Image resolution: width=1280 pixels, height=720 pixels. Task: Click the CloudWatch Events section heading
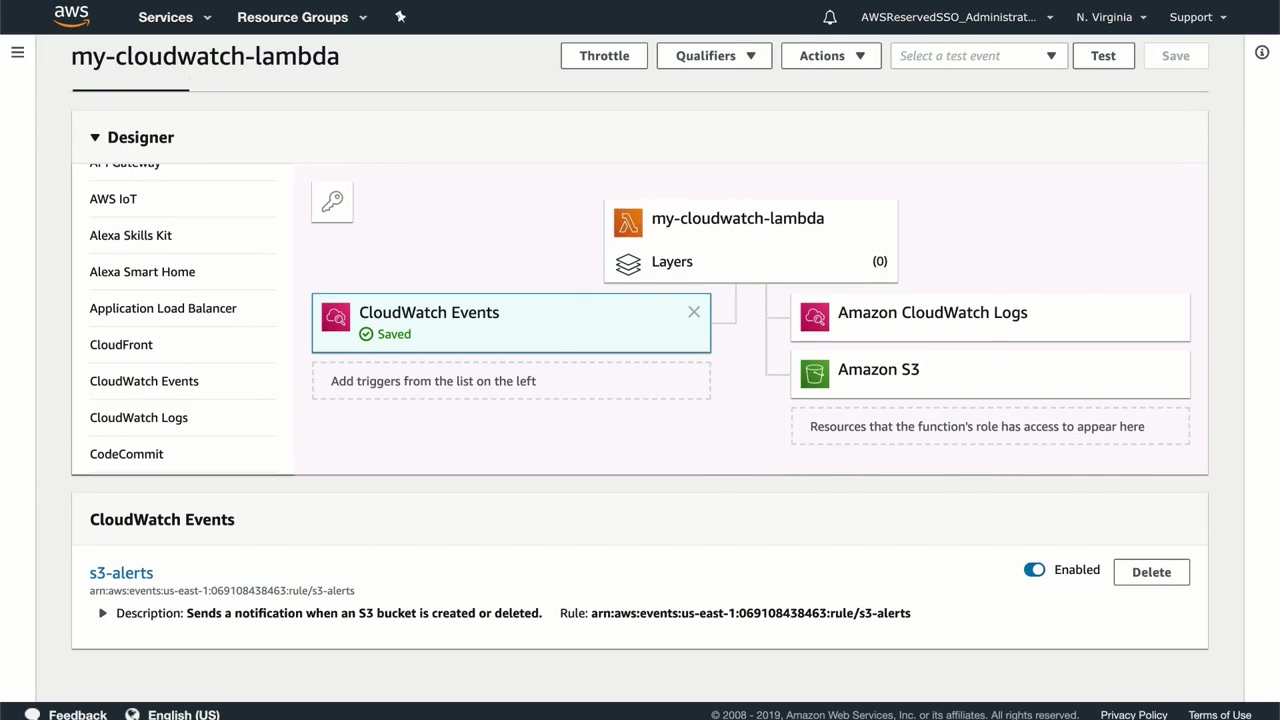162,520
